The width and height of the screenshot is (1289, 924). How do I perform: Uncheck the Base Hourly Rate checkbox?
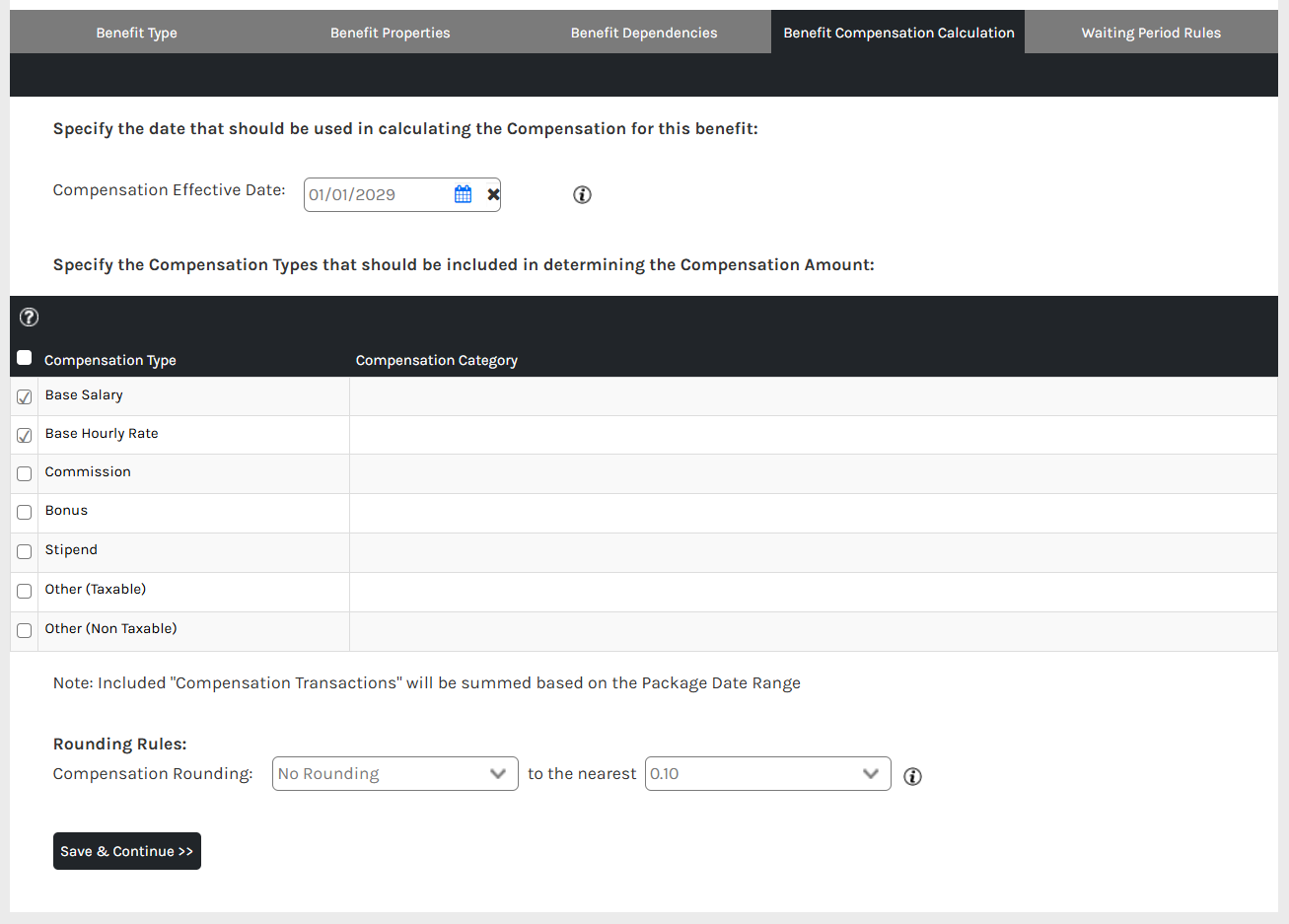point(25,435)
